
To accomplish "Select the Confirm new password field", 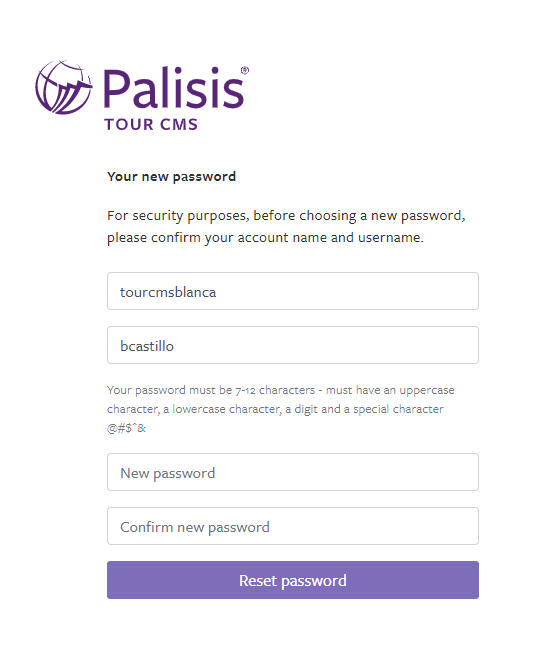I will (293, 526).
